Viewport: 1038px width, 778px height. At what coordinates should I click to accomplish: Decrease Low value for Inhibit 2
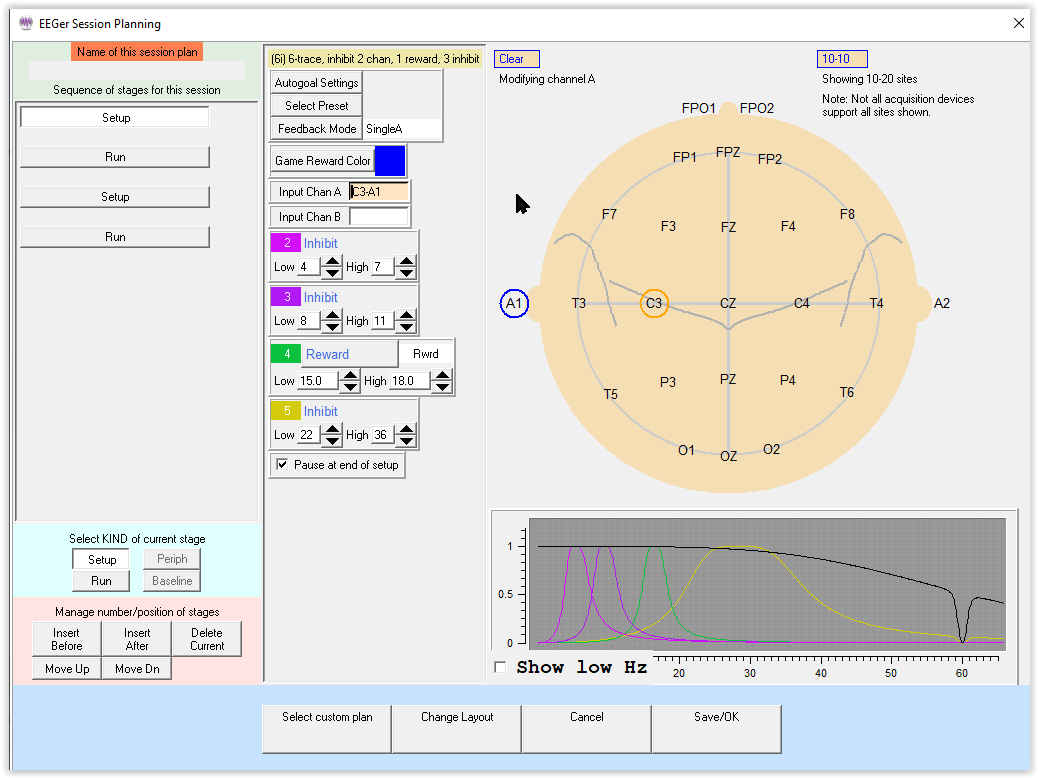332,273
